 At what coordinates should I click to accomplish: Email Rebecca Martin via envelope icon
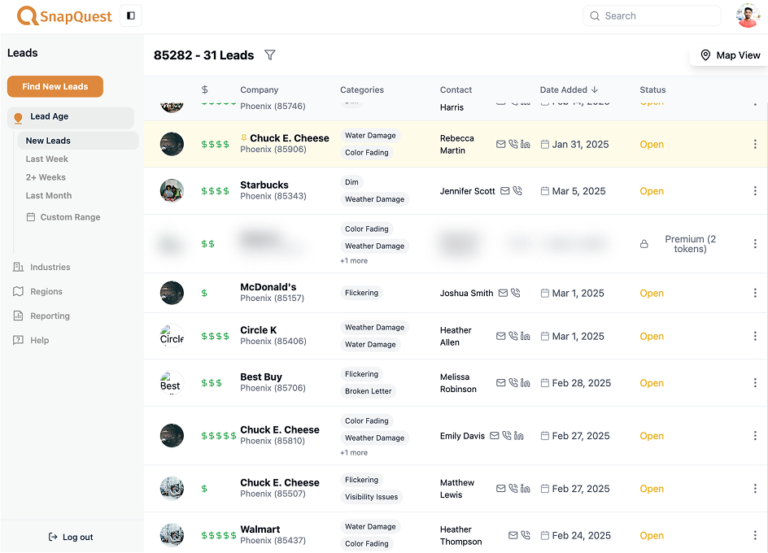click(x=501, y=144)
